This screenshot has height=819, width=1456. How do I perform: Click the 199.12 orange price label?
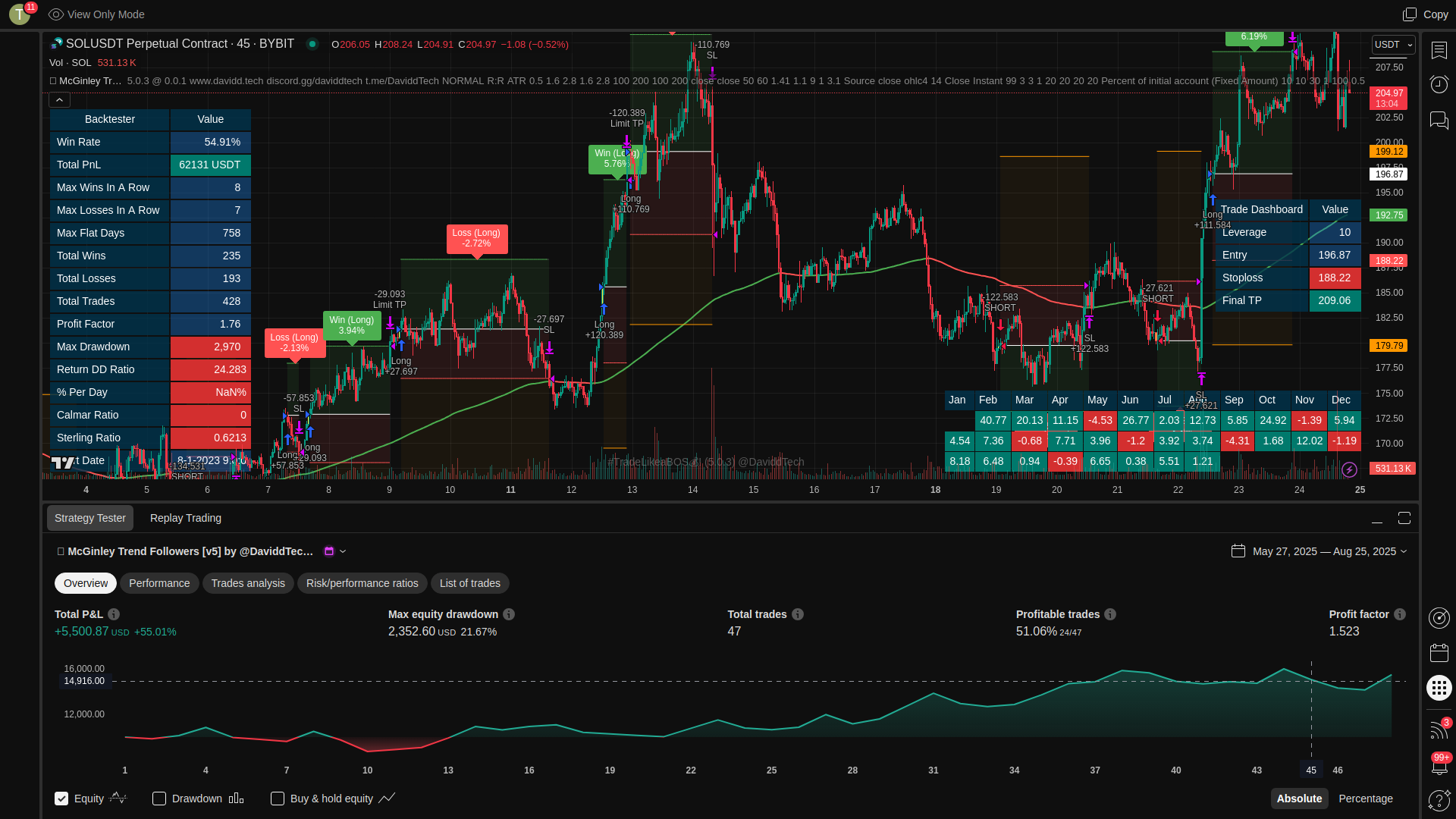click(1388, 152)
